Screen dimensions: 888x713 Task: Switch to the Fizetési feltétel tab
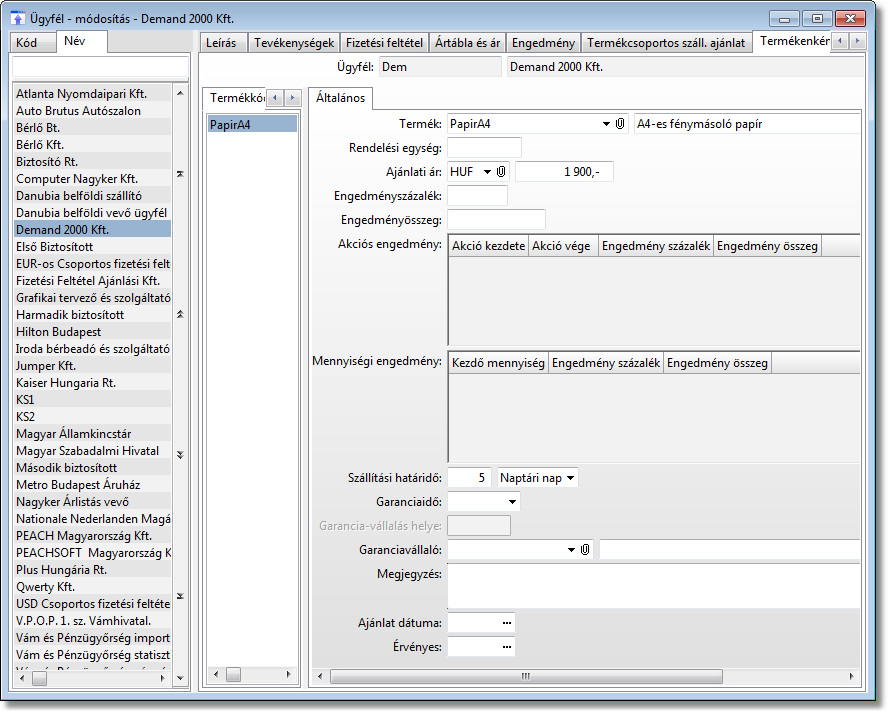point(384,43)
